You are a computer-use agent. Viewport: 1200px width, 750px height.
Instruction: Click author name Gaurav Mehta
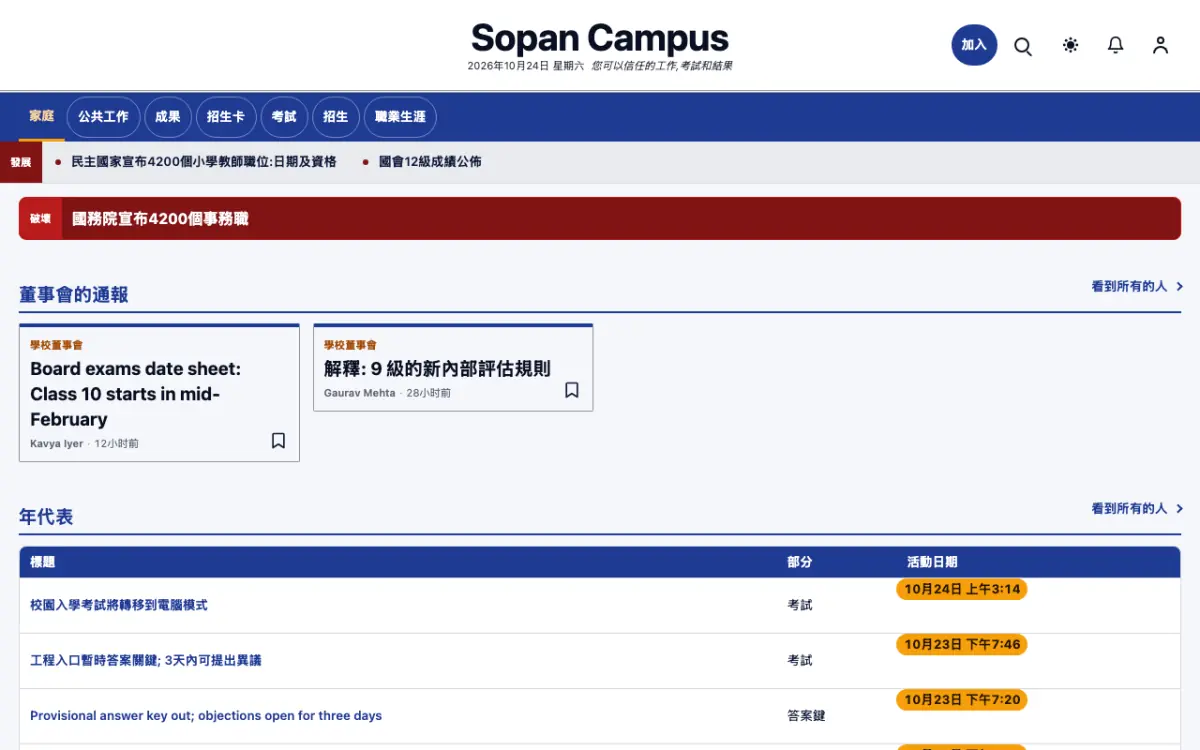360,393
